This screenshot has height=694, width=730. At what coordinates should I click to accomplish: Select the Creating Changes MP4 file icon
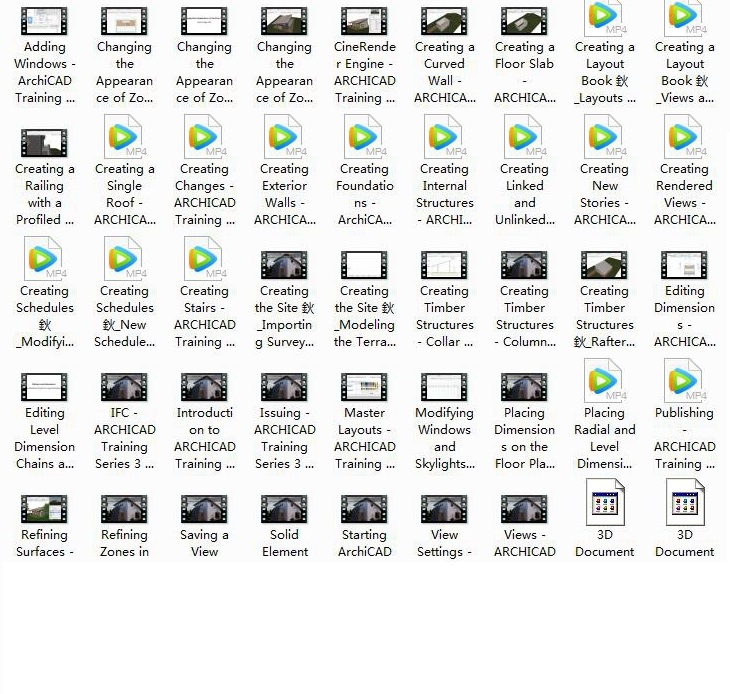204,138
